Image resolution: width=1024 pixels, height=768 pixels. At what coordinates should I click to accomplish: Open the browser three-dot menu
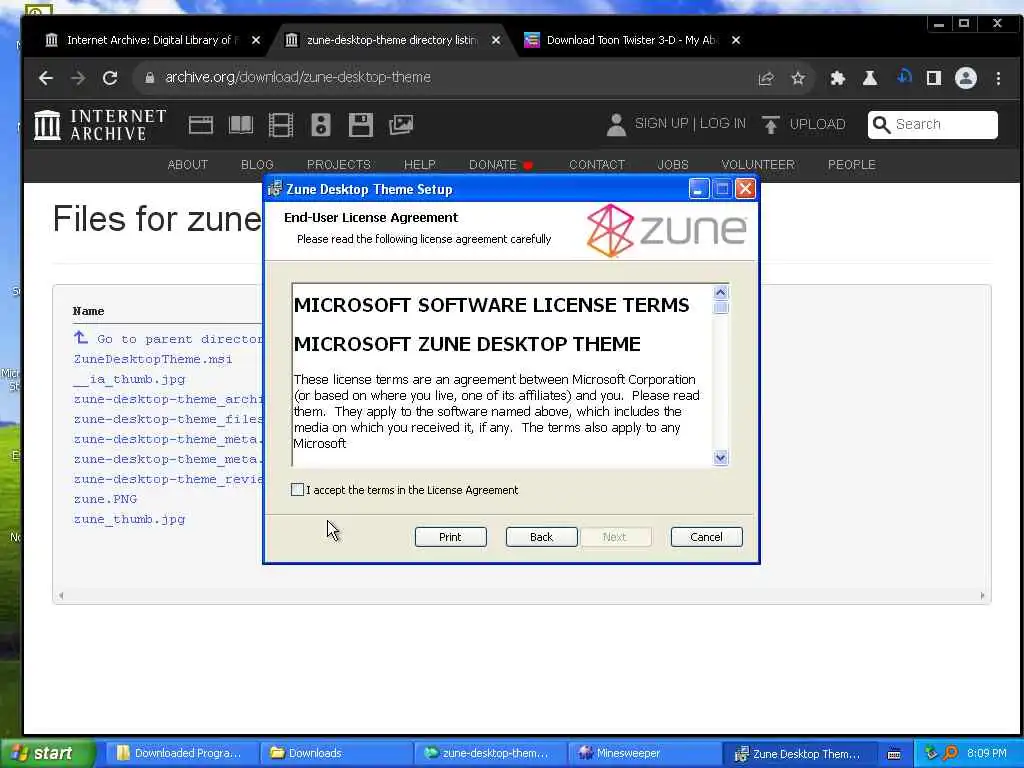(x=998, y=78)
